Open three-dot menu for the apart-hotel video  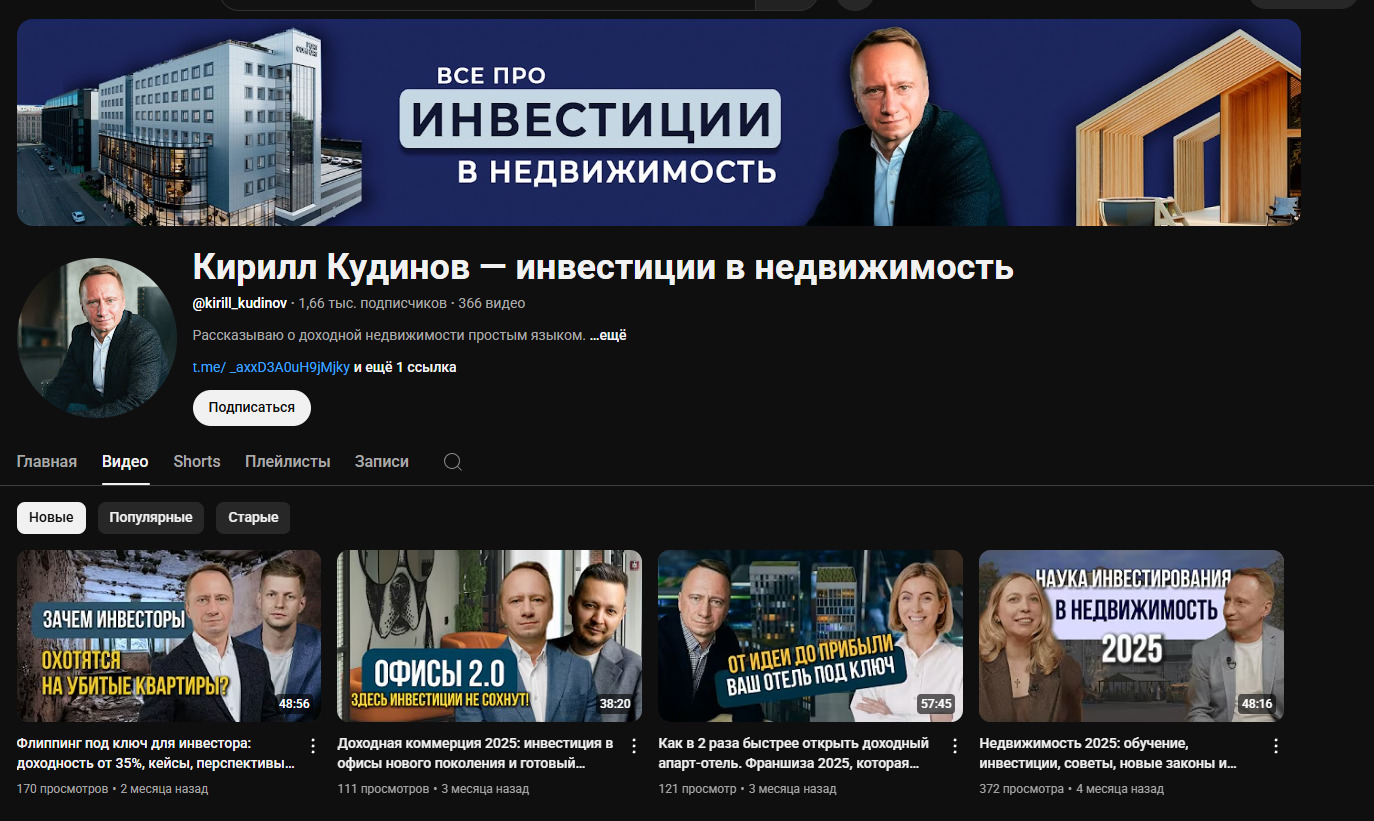click(955, 746)
